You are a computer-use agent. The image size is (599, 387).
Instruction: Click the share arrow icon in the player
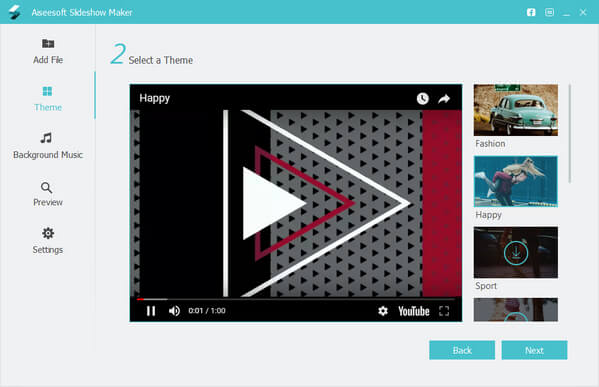[x=444, y=99]
